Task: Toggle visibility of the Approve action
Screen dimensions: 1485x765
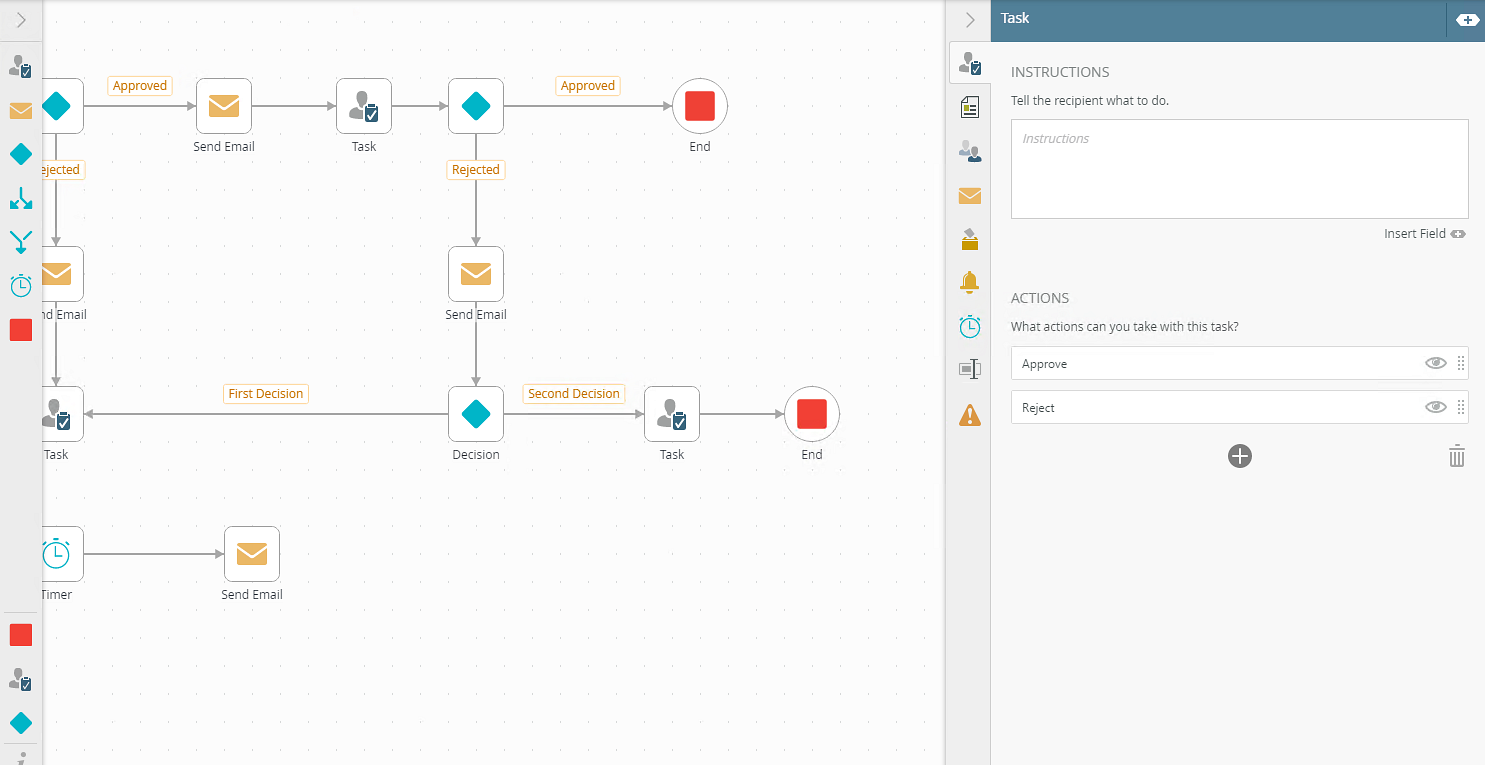Action: click(1435, 363)
